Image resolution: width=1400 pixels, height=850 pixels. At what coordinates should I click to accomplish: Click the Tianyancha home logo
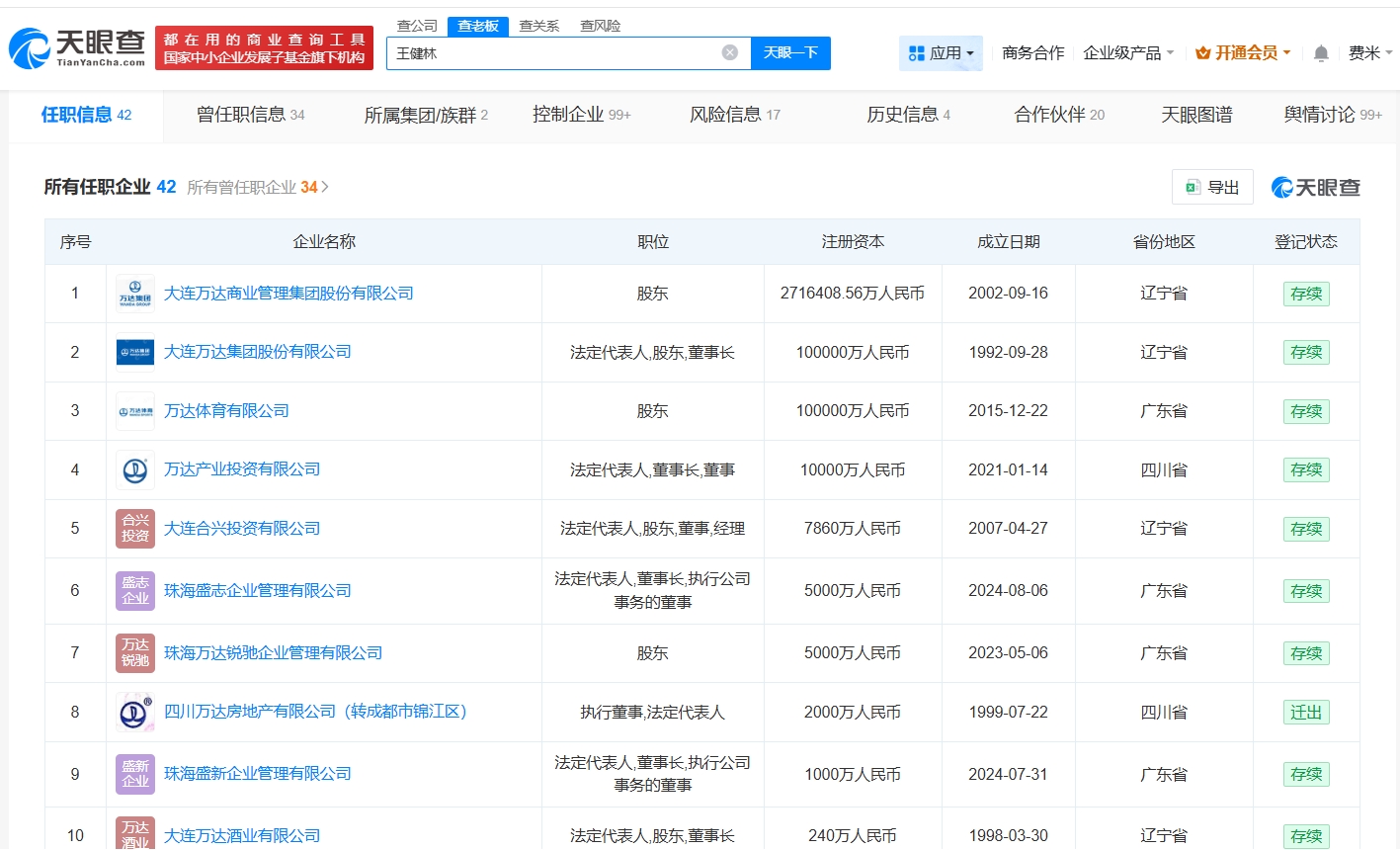pos(77,47)
